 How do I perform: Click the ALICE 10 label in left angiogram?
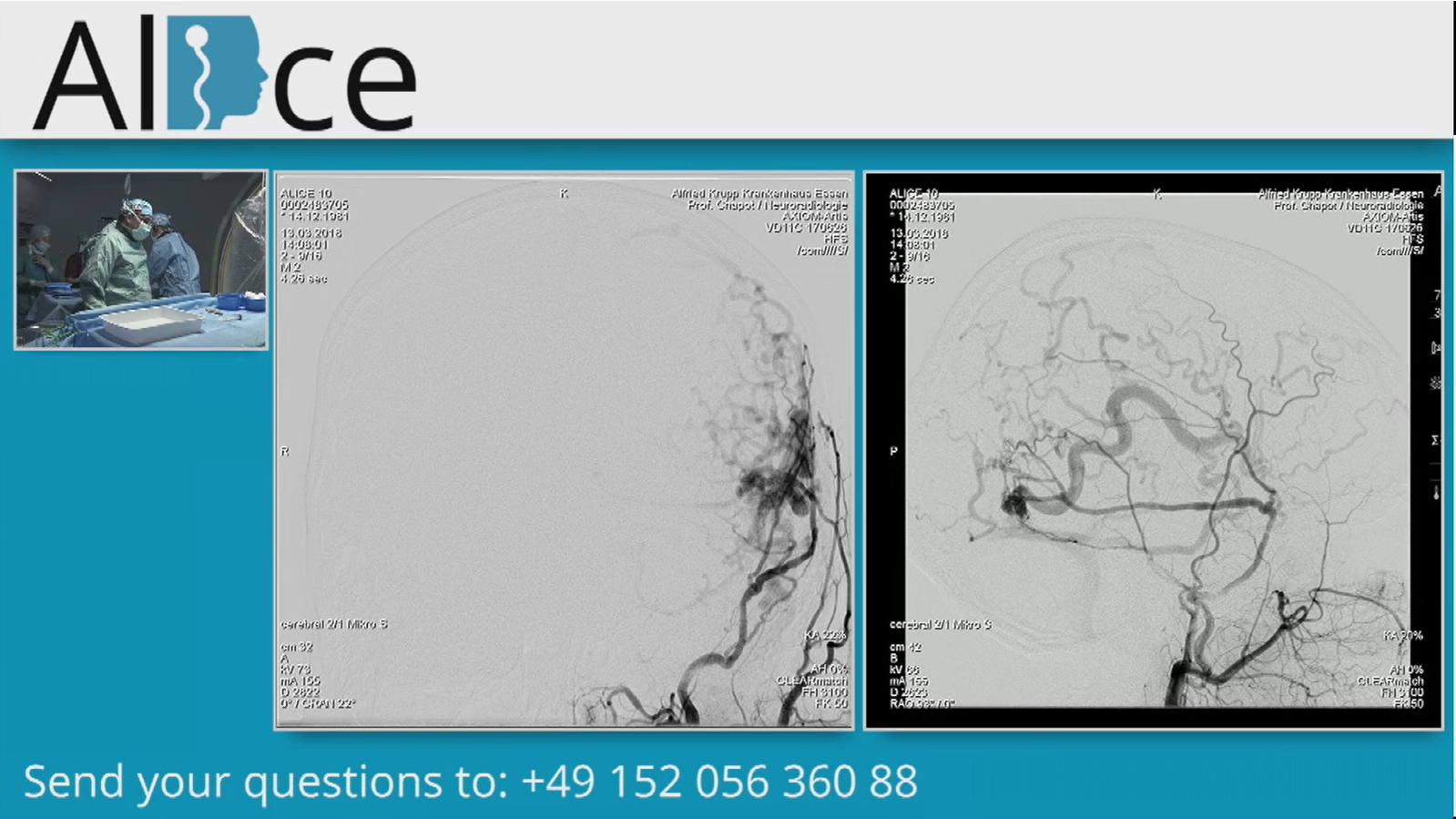(x=306, y=193)
